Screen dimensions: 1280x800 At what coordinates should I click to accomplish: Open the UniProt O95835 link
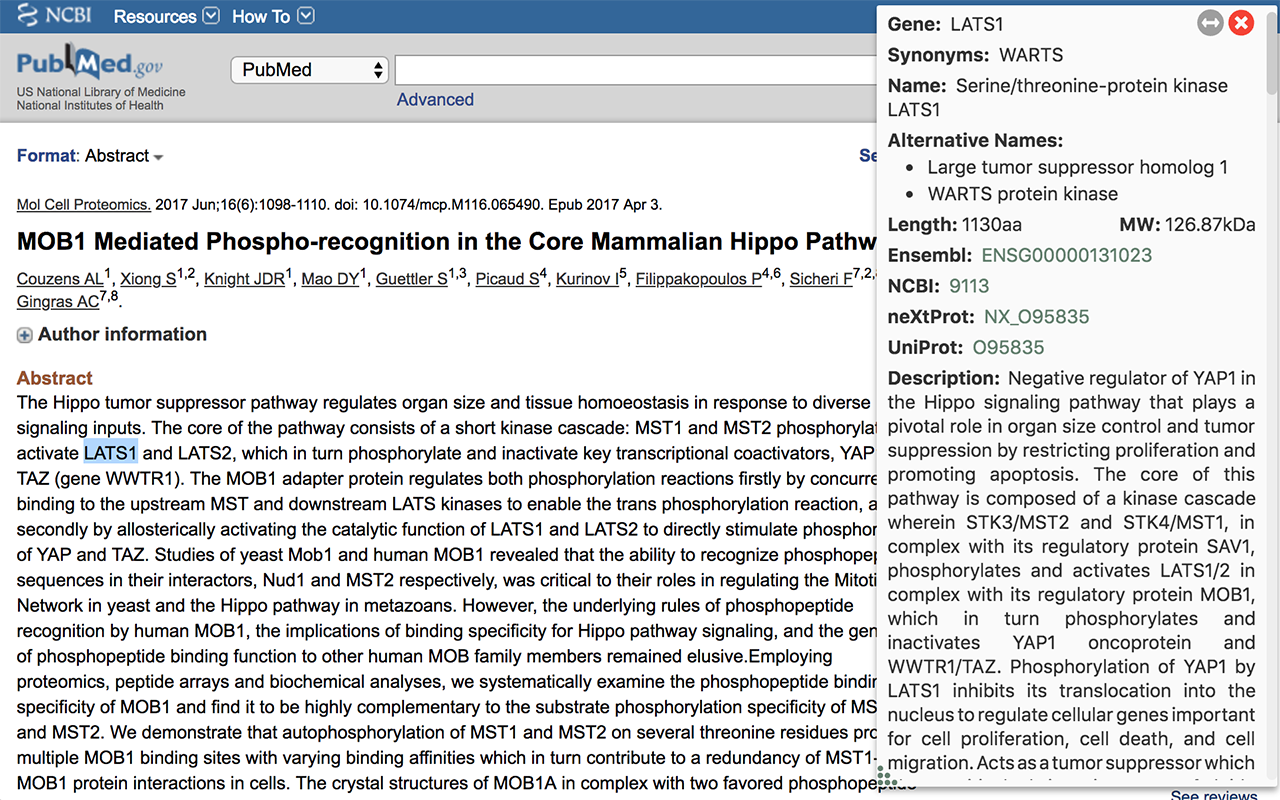[1008, 348]
